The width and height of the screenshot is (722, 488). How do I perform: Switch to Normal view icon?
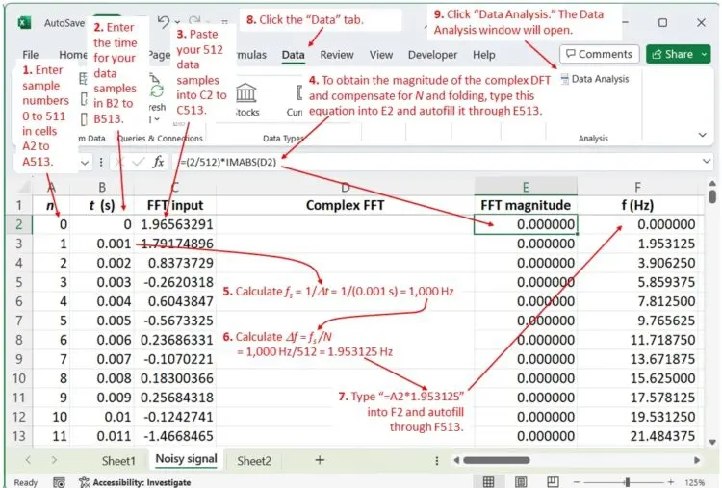click(489, 481)
